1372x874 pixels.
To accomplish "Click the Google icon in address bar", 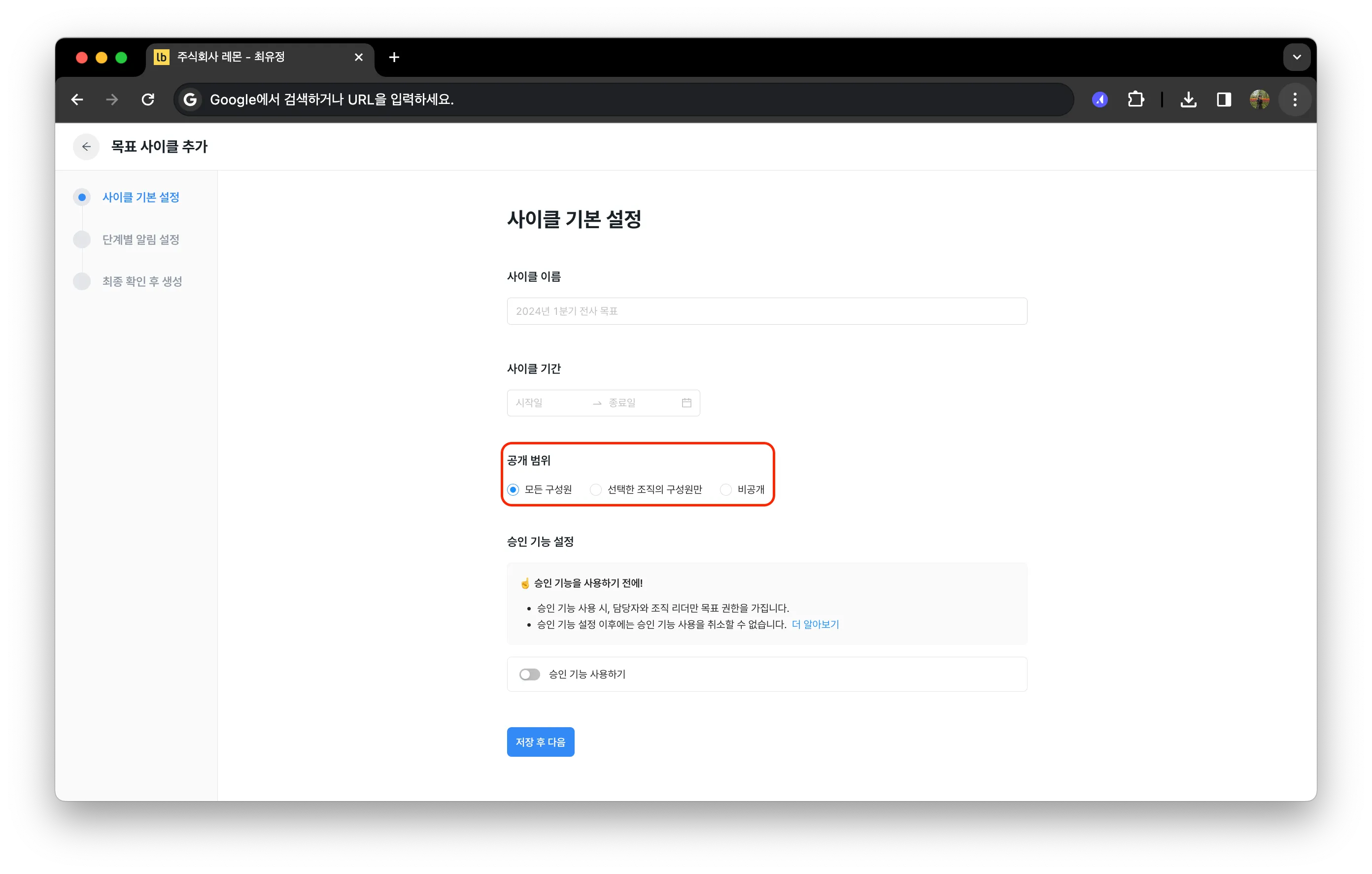I will [x=190, y=100].
